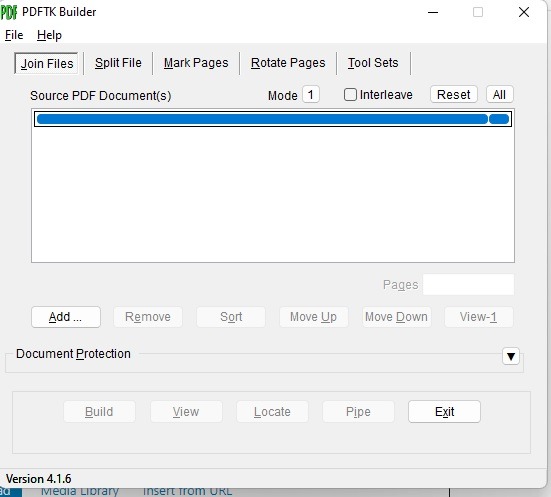The height and width of the screenshot is (497, 551).
Task: Click the Build button
Action: pos(99,412)
